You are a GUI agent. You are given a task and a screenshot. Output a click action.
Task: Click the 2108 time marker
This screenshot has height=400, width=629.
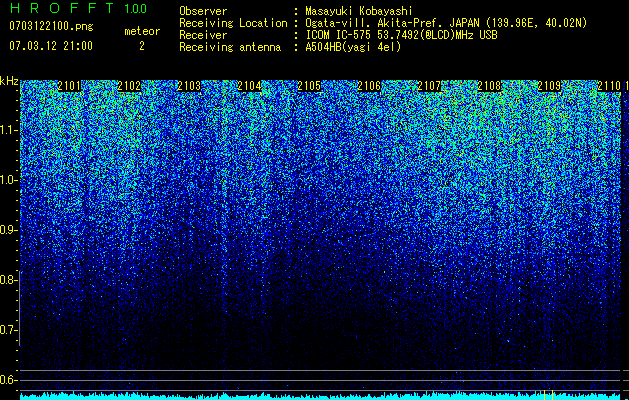[x=489, y=86]
